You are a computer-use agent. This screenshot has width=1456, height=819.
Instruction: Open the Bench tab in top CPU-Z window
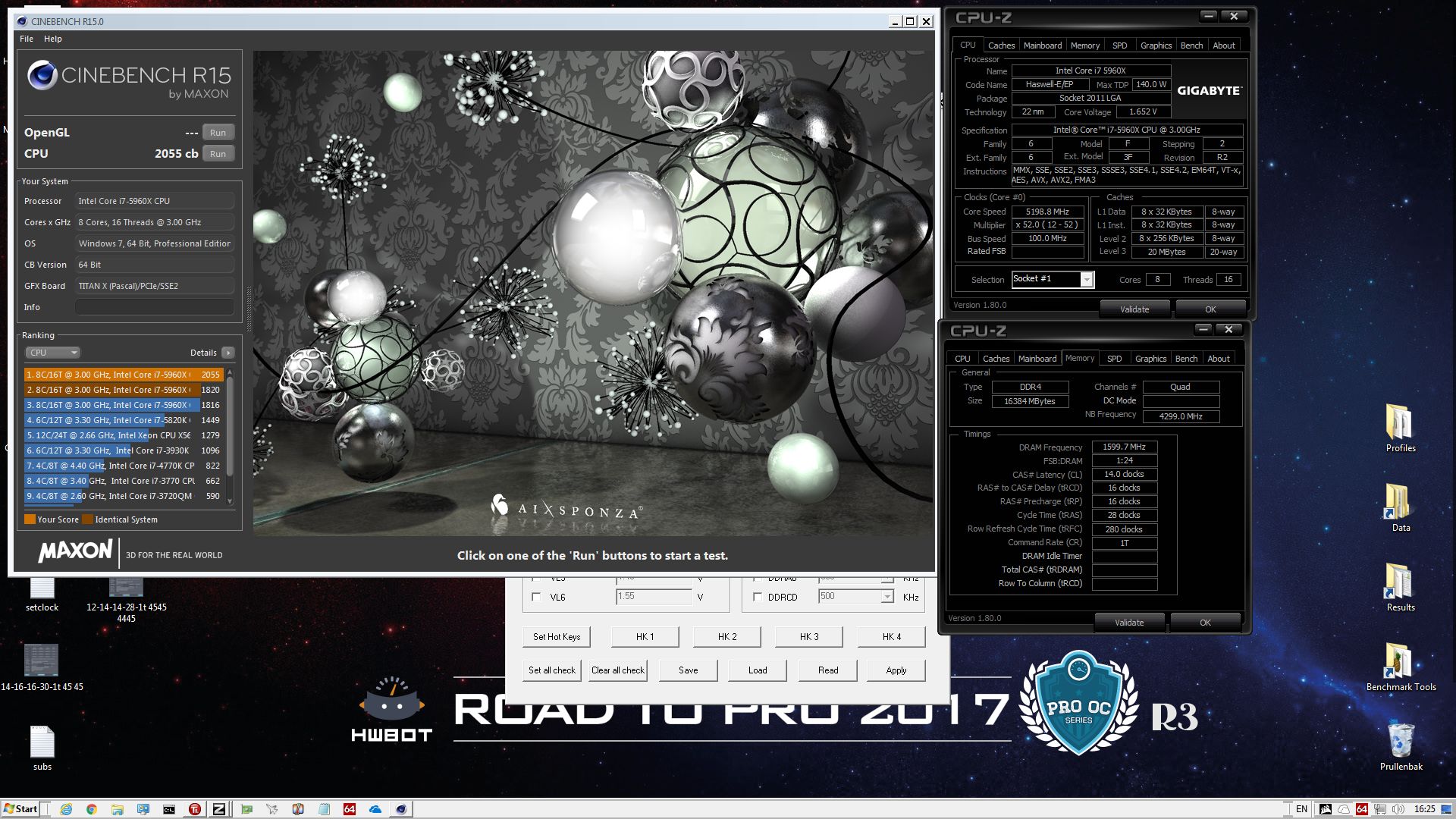[1191, 45]
